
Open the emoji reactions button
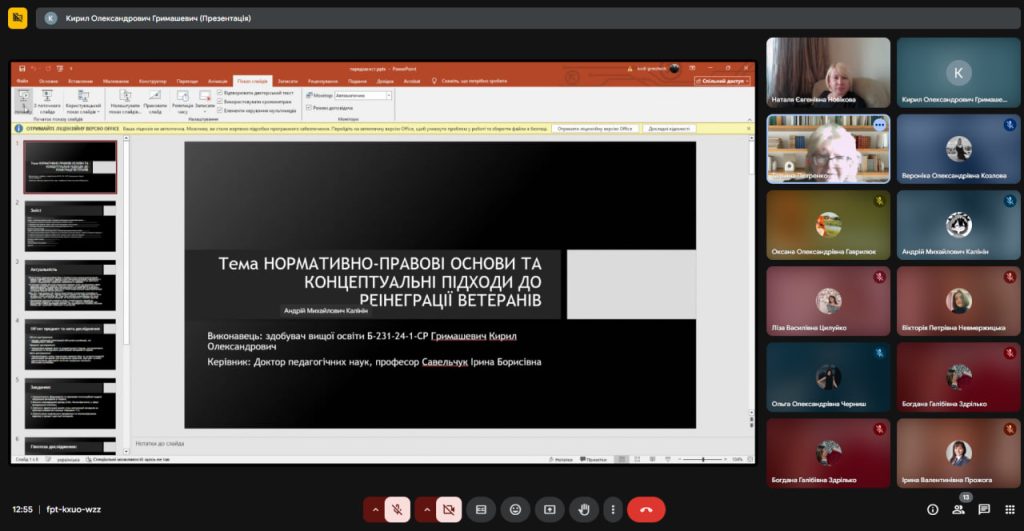point(515,509)
